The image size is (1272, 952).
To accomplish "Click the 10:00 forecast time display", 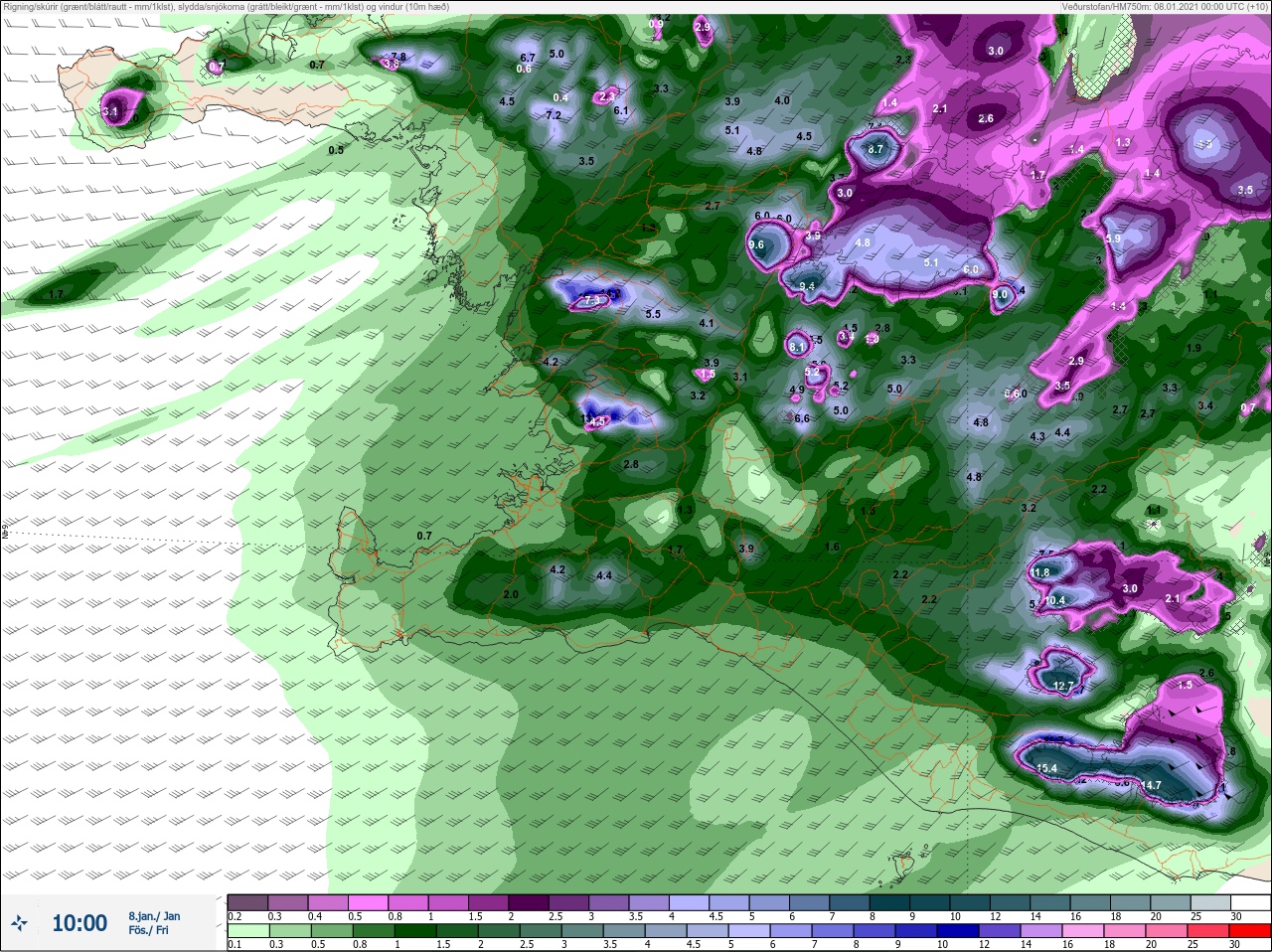I will (x=79, y=923).
